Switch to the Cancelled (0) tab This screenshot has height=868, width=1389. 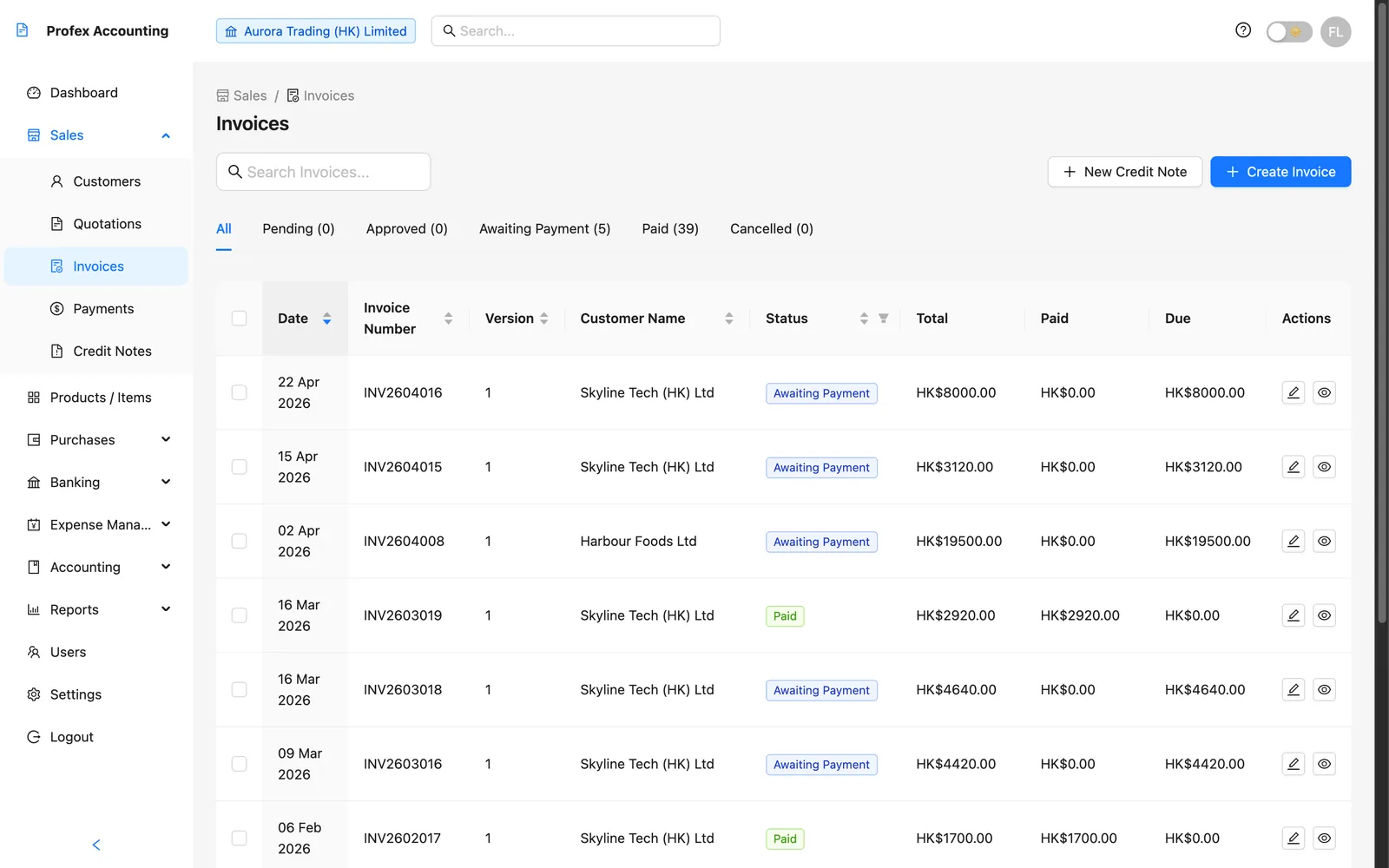(772, 229)
